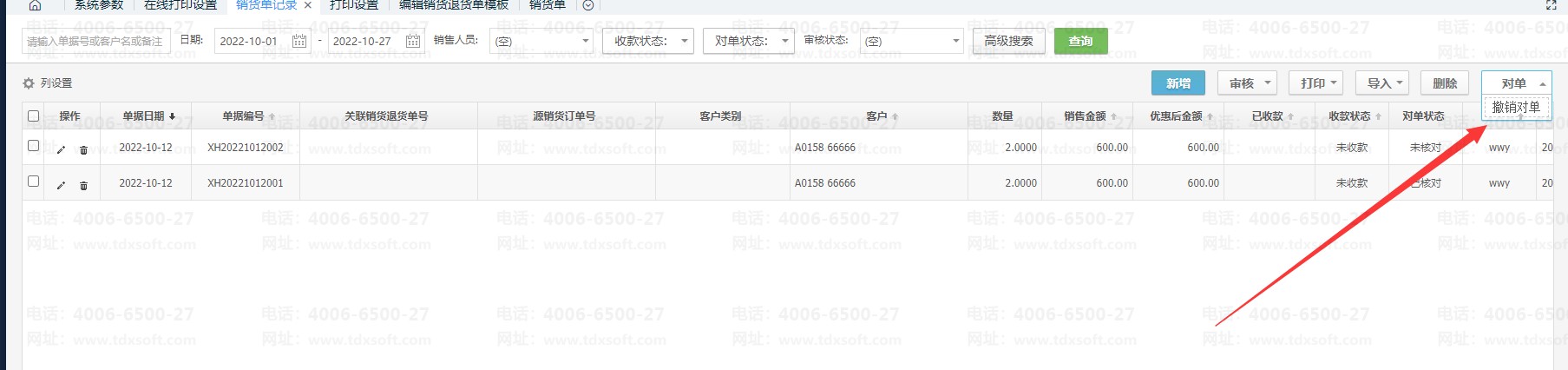
Task: Click the 列设置 gear icon
Action: [29, 83]
